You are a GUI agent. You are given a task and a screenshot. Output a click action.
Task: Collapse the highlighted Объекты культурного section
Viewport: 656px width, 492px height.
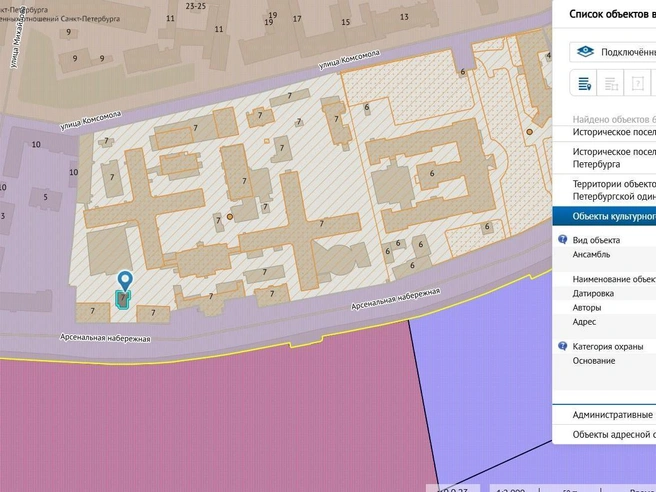(x=604, y=216)
